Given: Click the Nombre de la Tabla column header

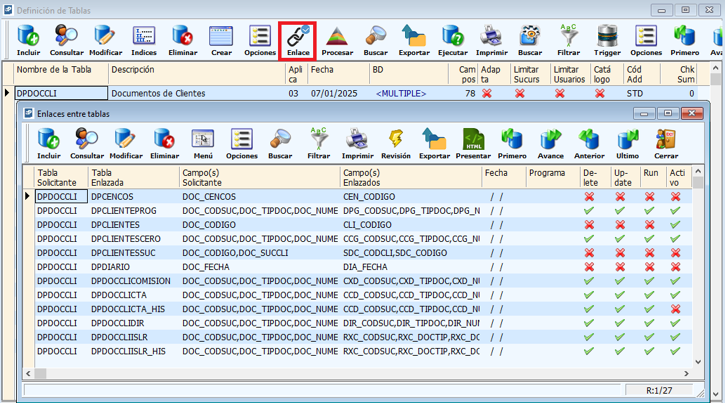Looking at the screenshot, I should point(55,70).
